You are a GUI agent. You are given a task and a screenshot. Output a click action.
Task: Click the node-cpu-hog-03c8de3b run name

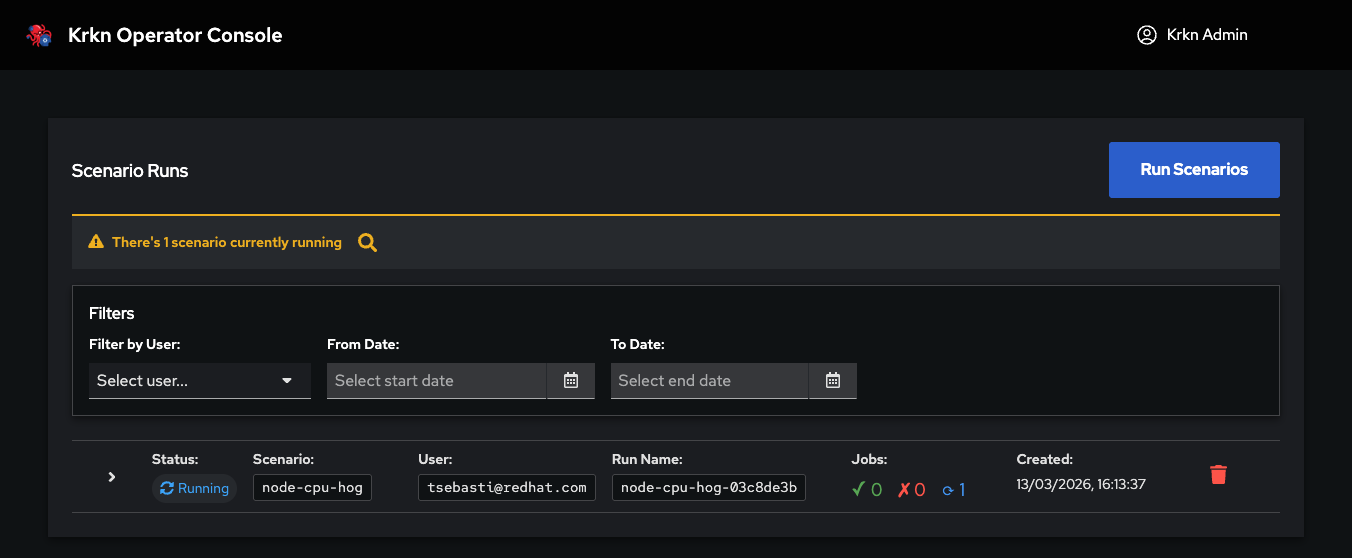point(709,487)
